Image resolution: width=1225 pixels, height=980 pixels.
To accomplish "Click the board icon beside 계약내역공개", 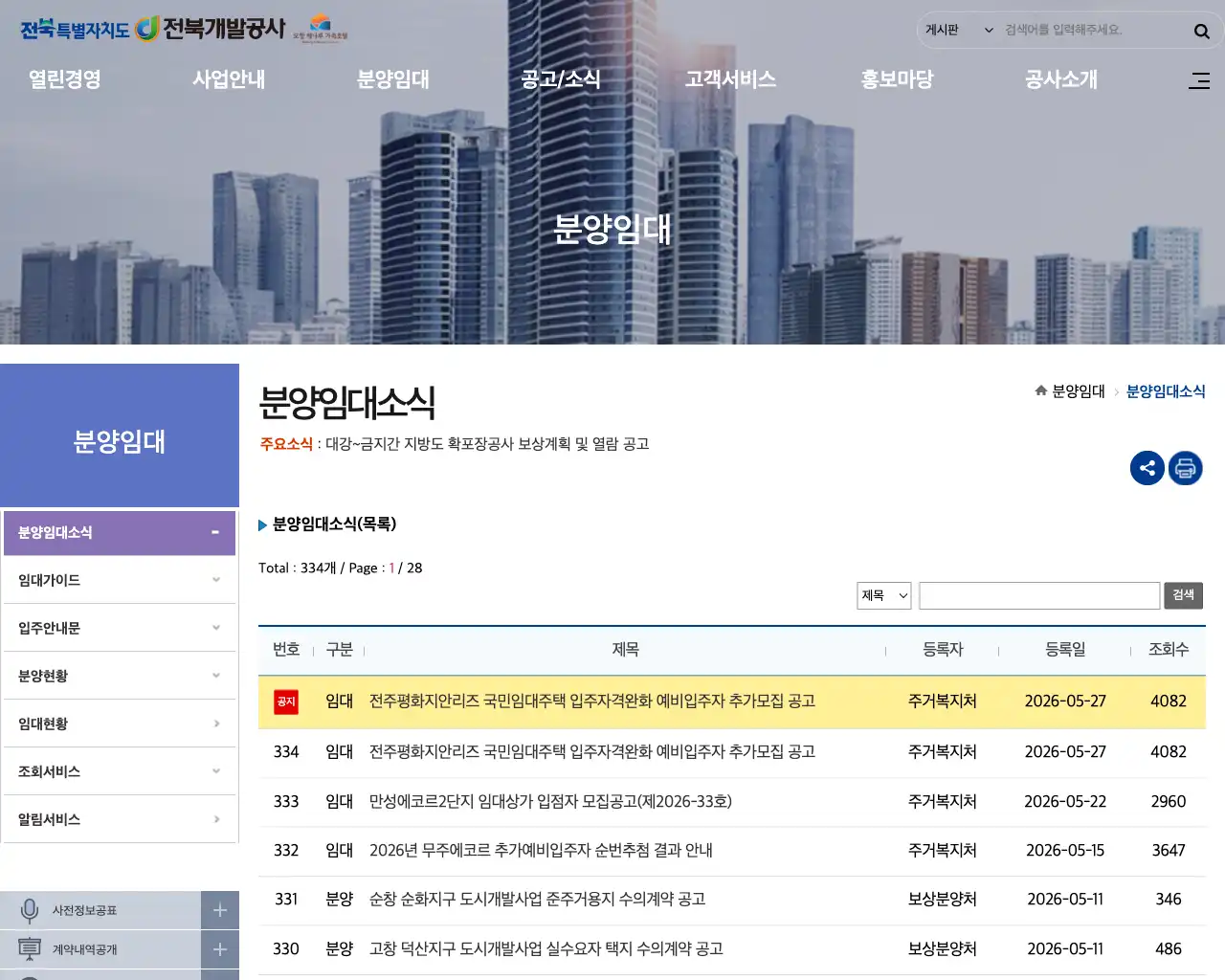I will click(30, 949).
